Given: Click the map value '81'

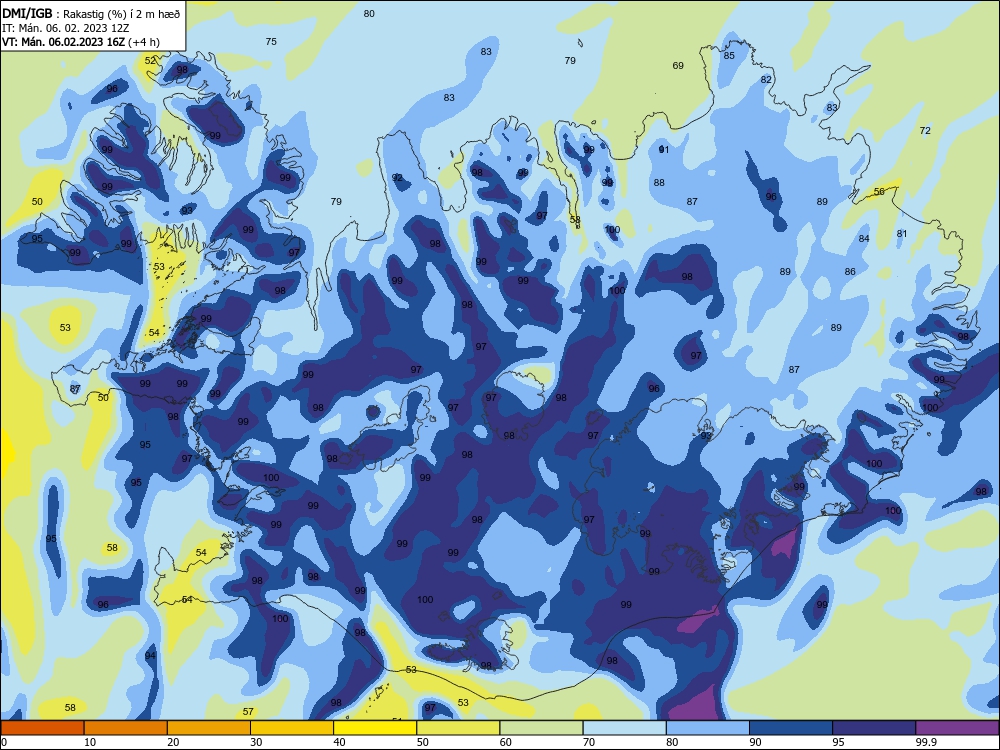Looking at the screenshot, I should pyautogui.click(x=901, y=234).
